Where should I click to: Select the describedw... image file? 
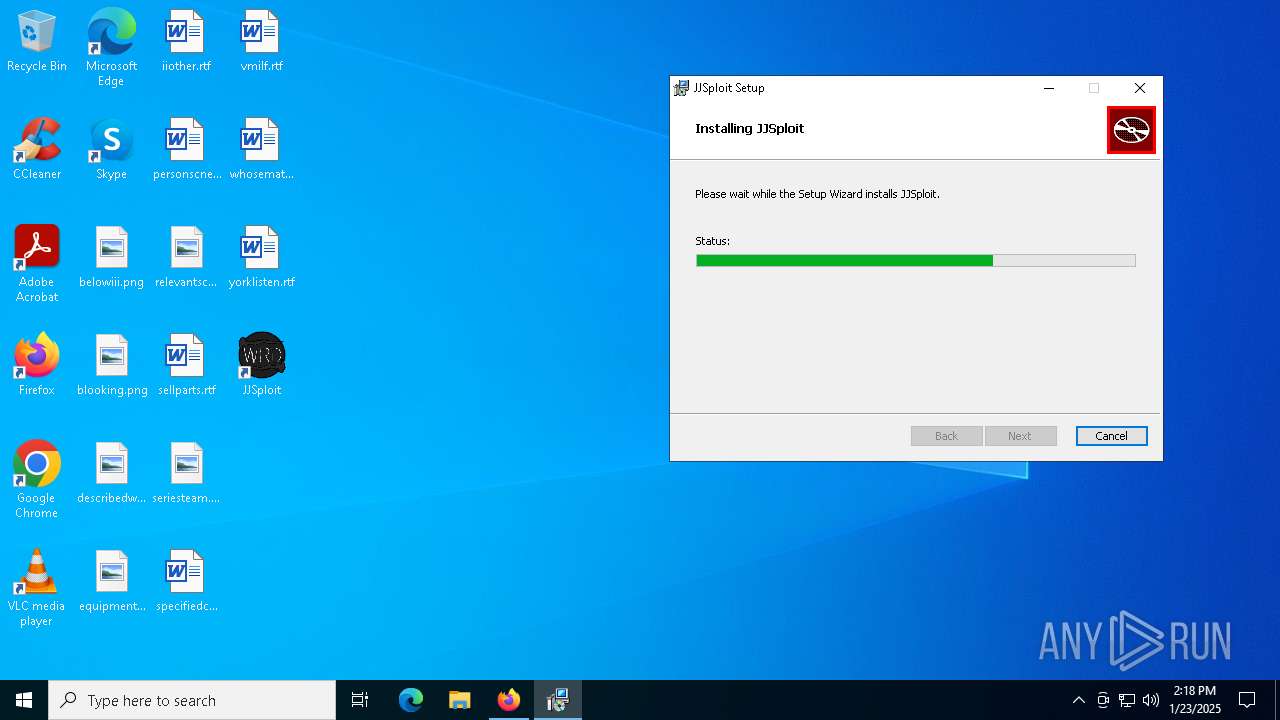(111, 474)
